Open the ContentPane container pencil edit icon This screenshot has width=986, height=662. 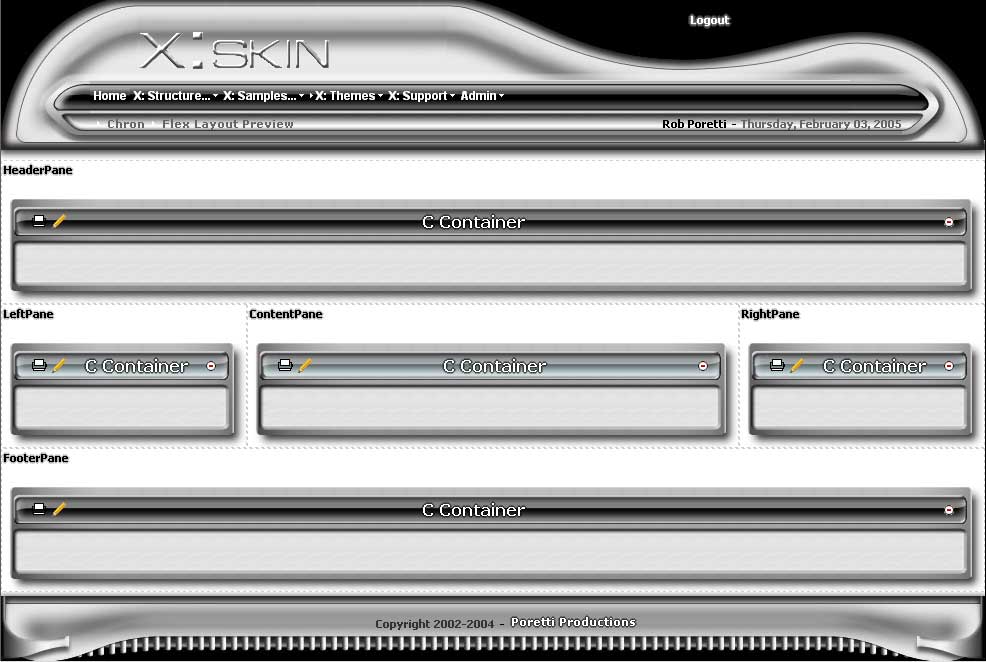click(305, 366)
